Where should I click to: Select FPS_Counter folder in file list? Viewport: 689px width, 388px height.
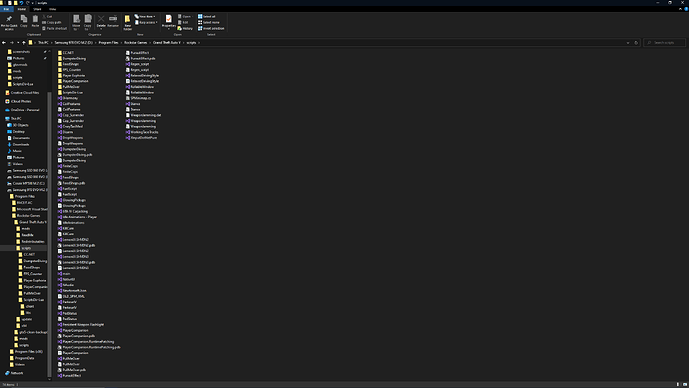(x=69, y=70)
